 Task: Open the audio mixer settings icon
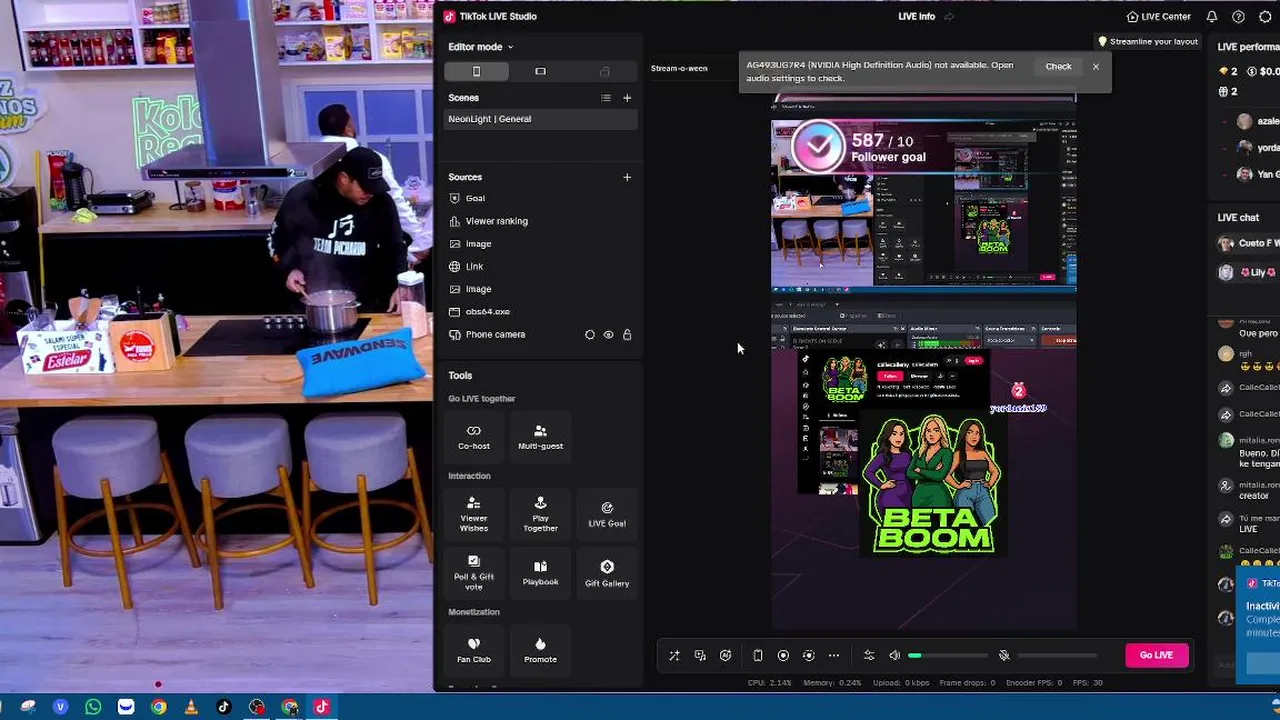point(869,656)
